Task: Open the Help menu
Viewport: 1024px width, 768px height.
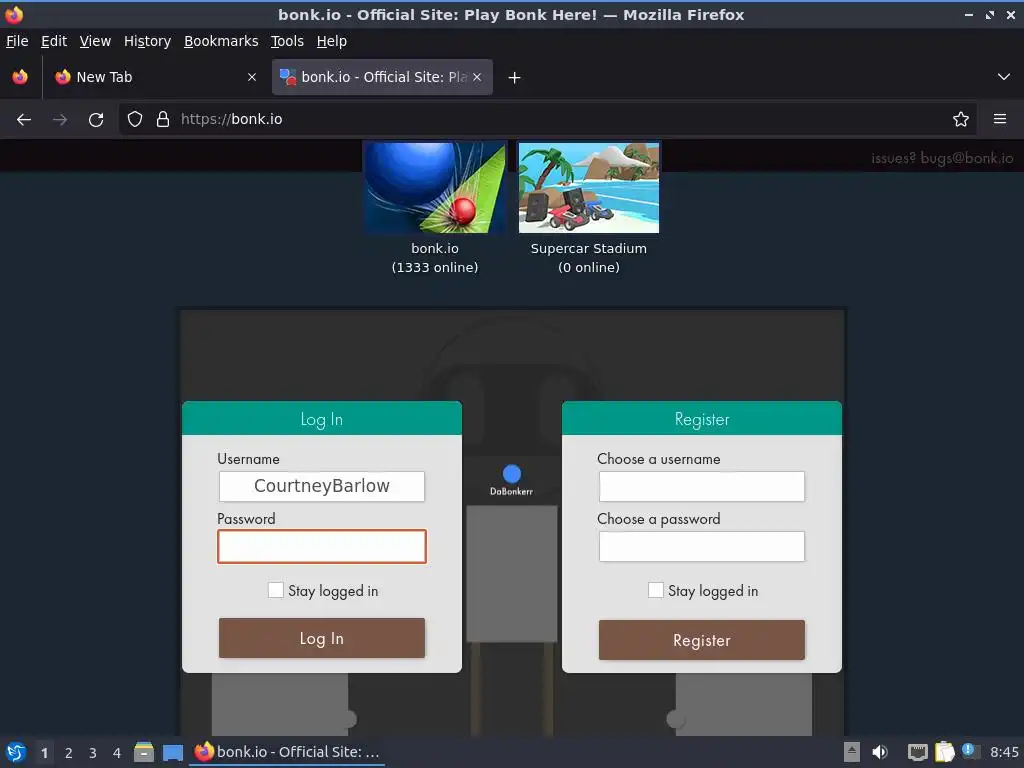Action: 332,41
